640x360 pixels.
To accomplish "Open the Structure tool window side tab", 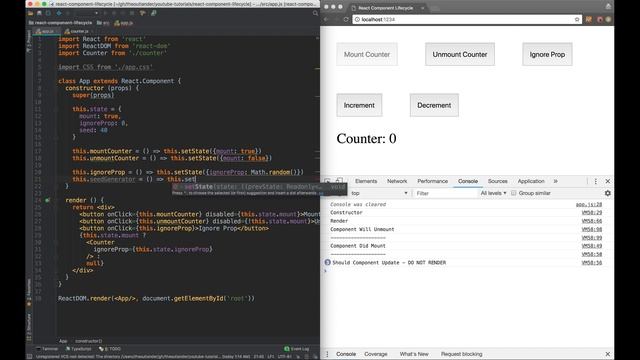I will (29, 327).
